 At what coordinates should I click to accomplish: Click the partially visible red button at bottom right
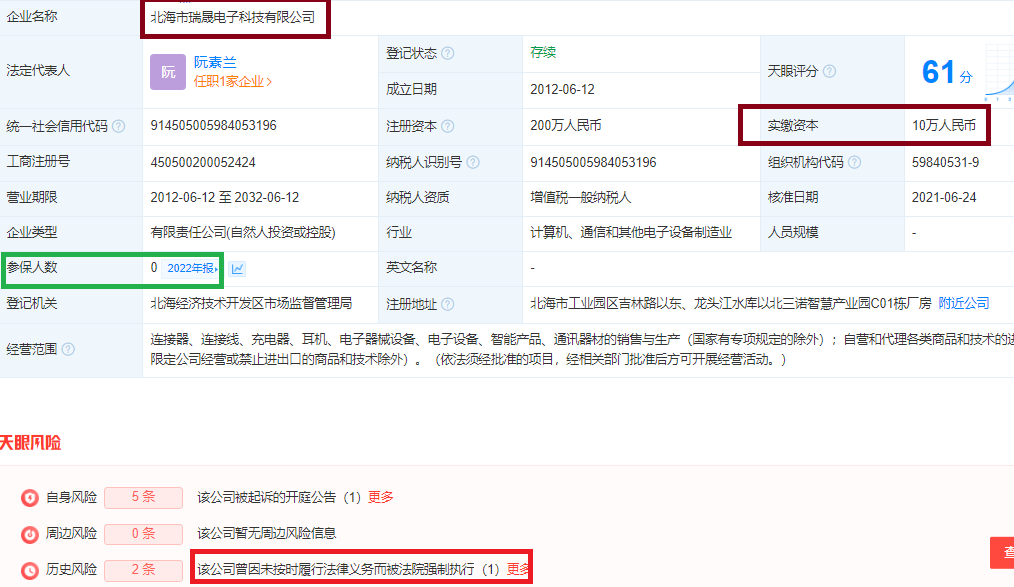pyautogui.click(x=1002, y=553)
